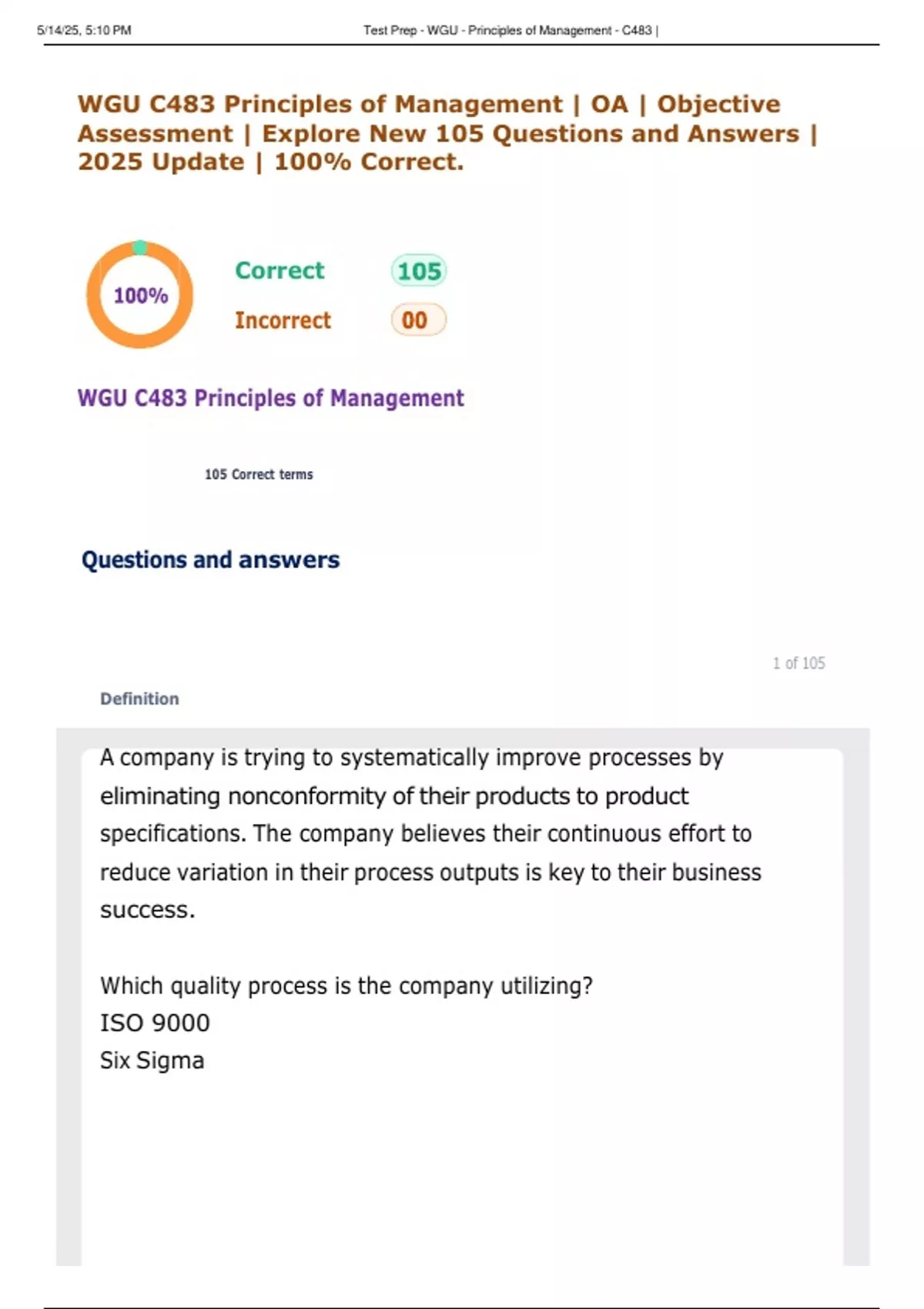The width and height of the screenshot is (924, 1309).
Task: Click the 5/14/25, 5:10 PM timestamp
Action: click(84, 30)
